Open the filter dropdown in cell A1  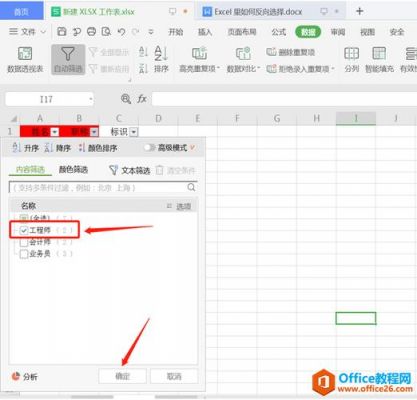[55, 132]
